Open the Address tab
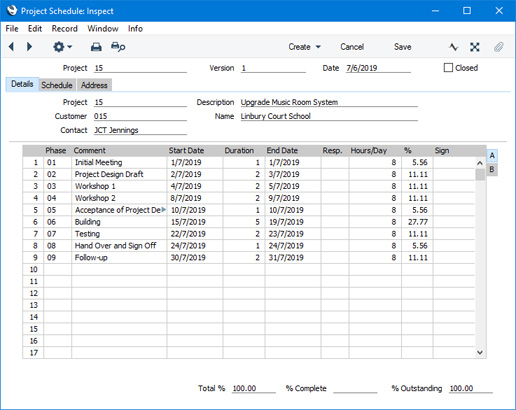This screenshot has height=410, width=516. tap(94, 85)
